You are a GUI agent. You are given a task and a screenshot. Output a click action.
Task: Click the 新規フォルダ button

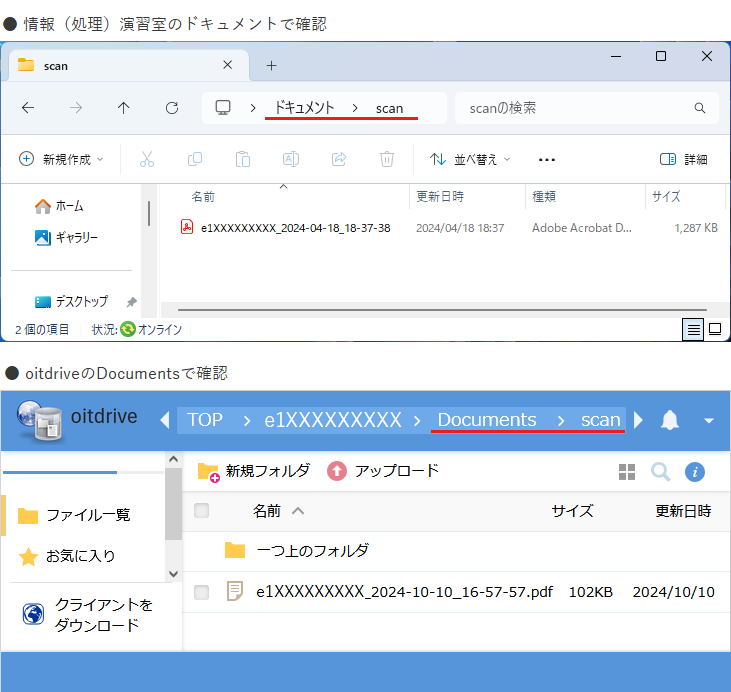click(x=254, y=471)
